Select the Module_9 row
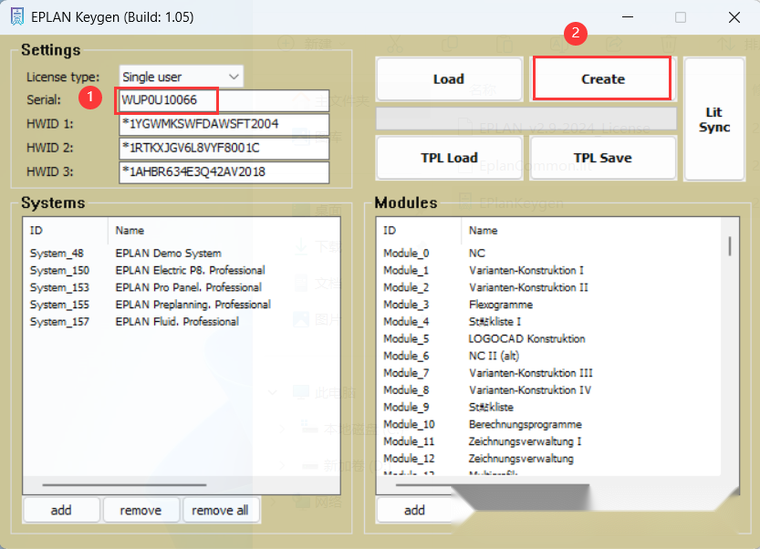The image size is (760, 549). 549,407
